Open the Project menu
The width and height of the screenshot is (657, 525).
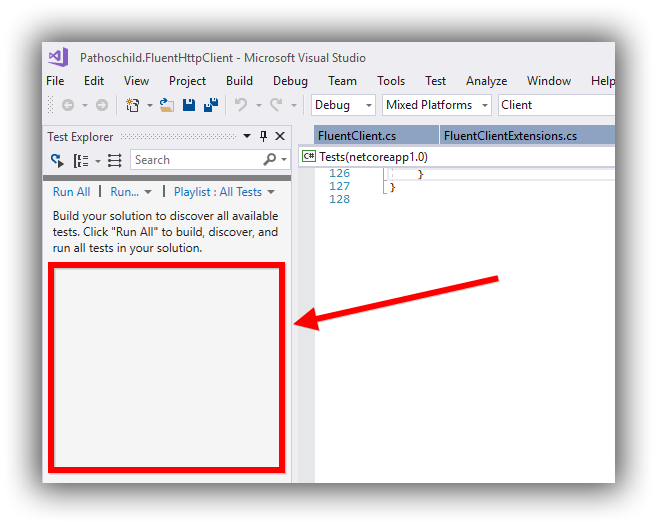[x=187, y=81]
